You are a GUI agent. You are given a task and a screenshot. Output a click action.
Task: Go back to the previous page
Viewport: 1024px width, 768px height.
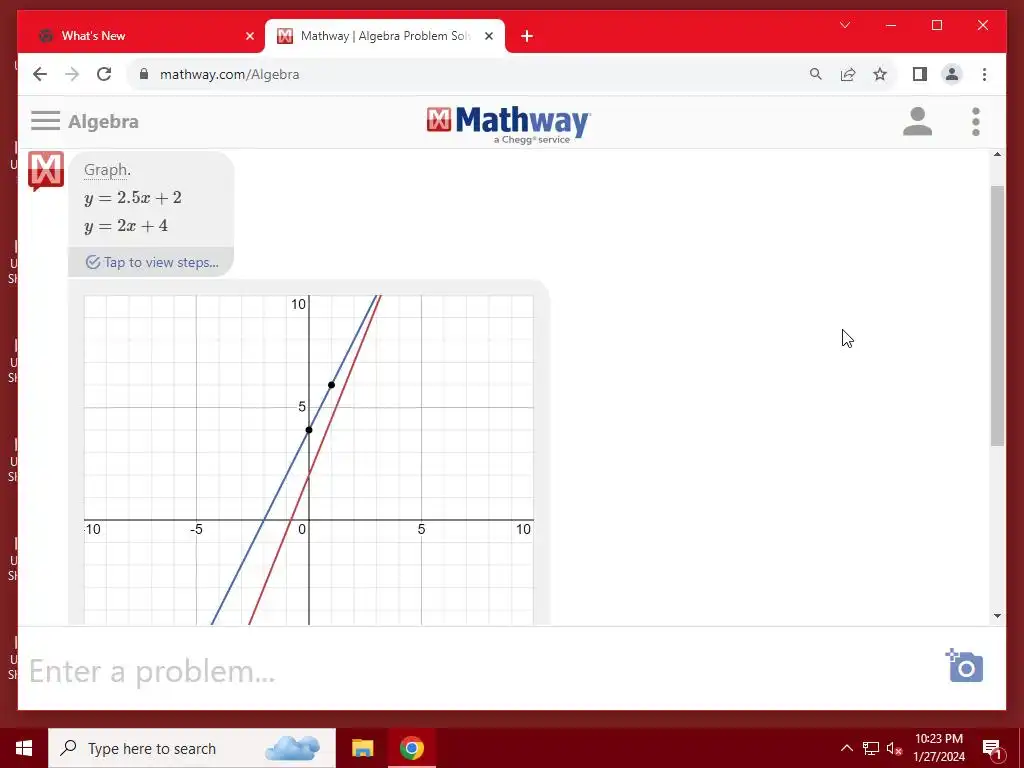(x=40, y=74)
